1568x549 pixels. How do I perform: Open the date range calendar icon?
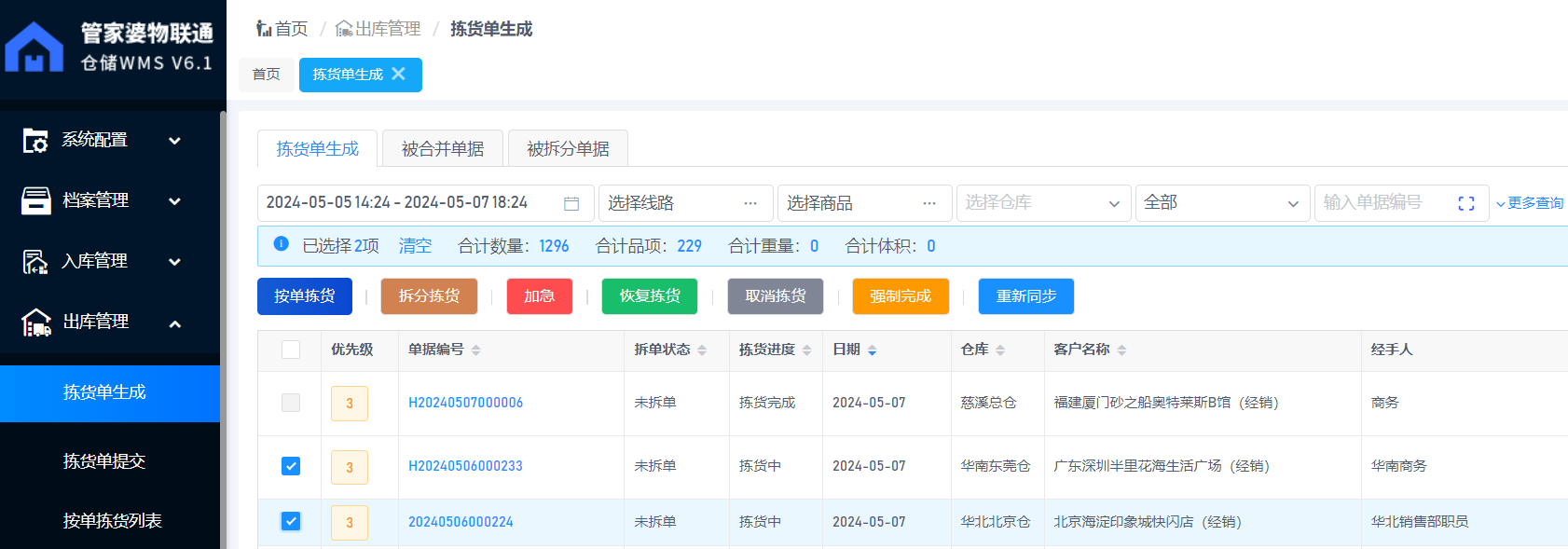571,203
